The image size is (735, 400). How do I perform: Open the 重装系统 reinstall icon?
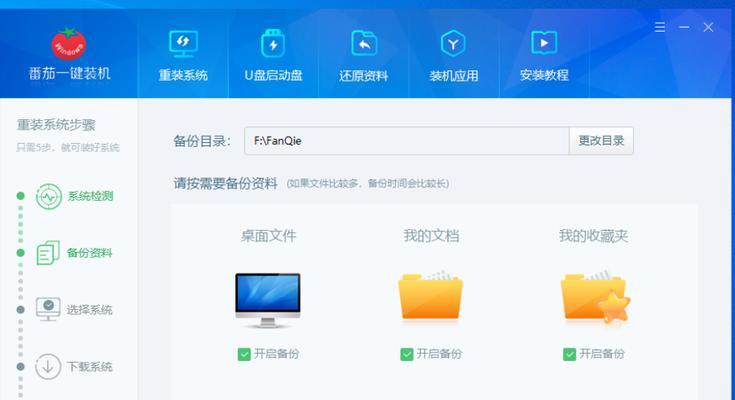point(183,44)
